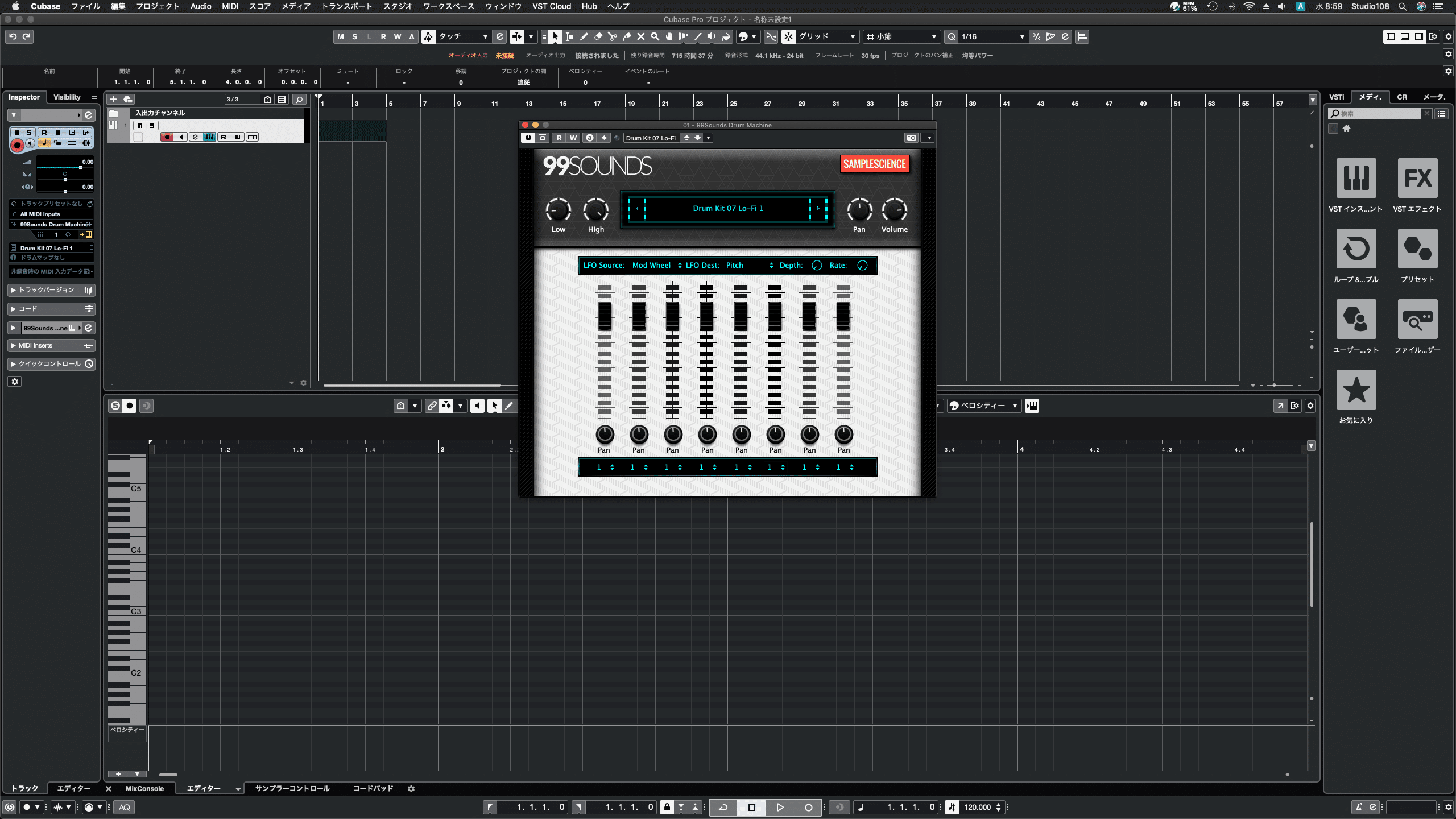
Task: Open the LFO Source Mod Wheel dropdown
Action: coord(657,266)
